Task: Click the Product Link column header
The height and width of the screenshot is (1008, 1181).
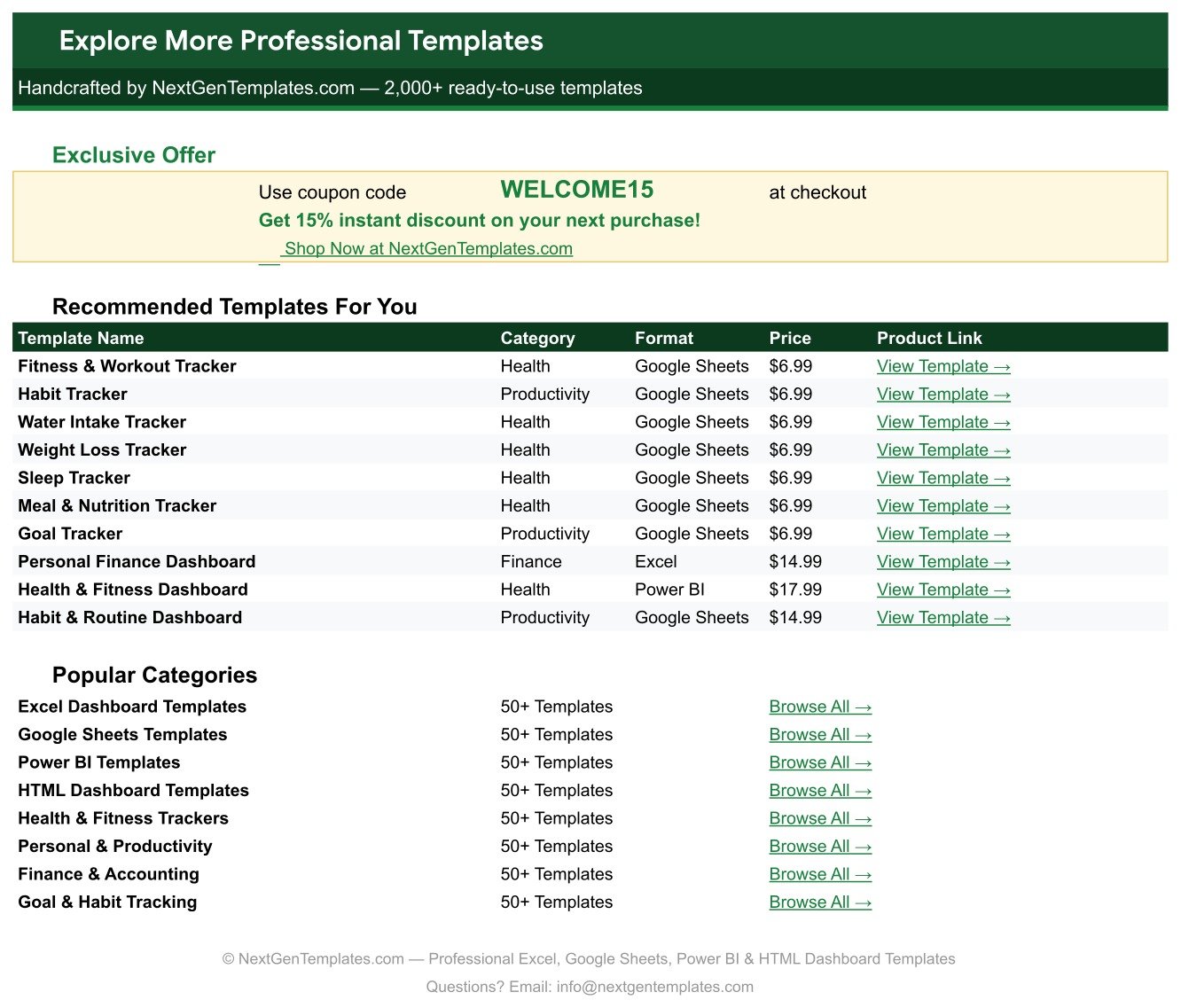Action: 929,338
